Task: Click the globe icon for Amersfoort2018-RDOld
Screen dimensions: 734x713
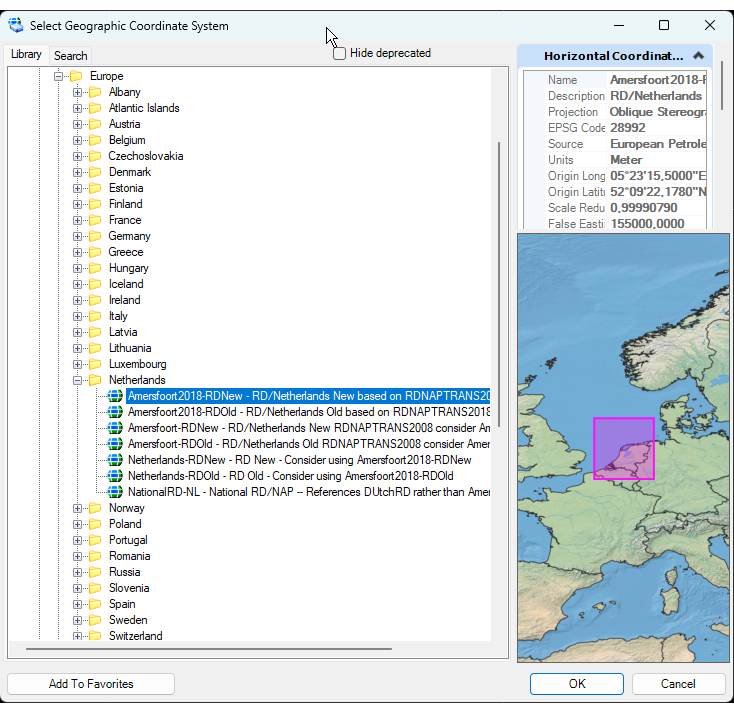Action: point(115,412)
